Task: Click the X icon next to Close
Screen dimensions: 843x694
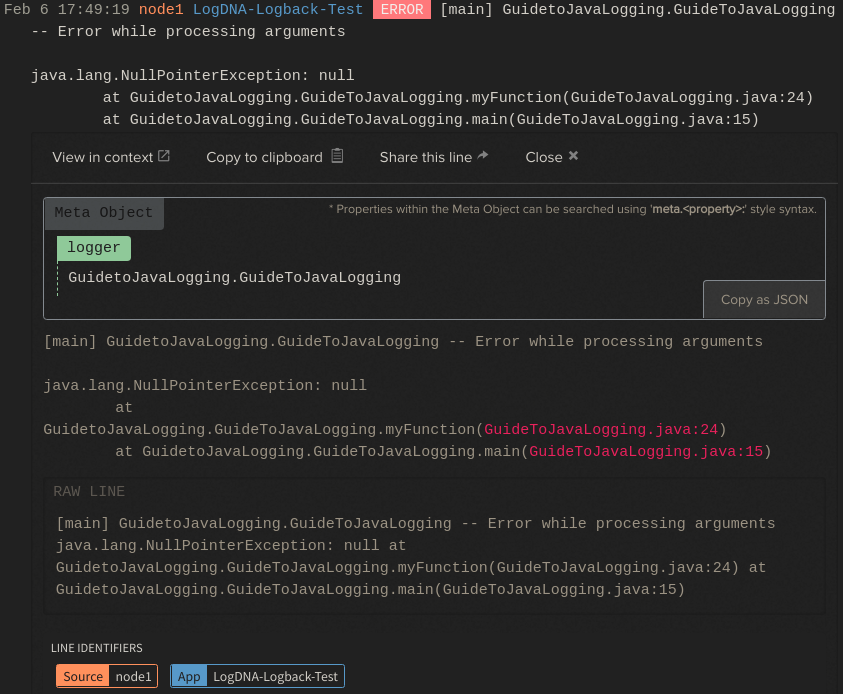Action: pos(573,156)
